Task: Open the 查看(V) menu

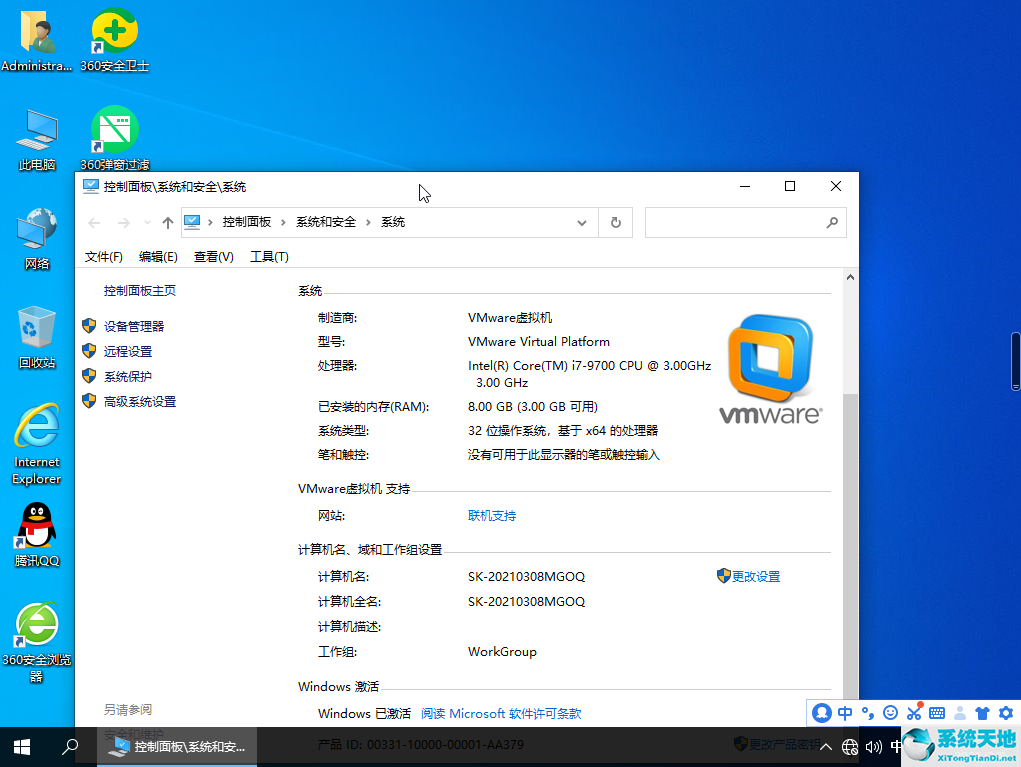Action: pos(214,257)
